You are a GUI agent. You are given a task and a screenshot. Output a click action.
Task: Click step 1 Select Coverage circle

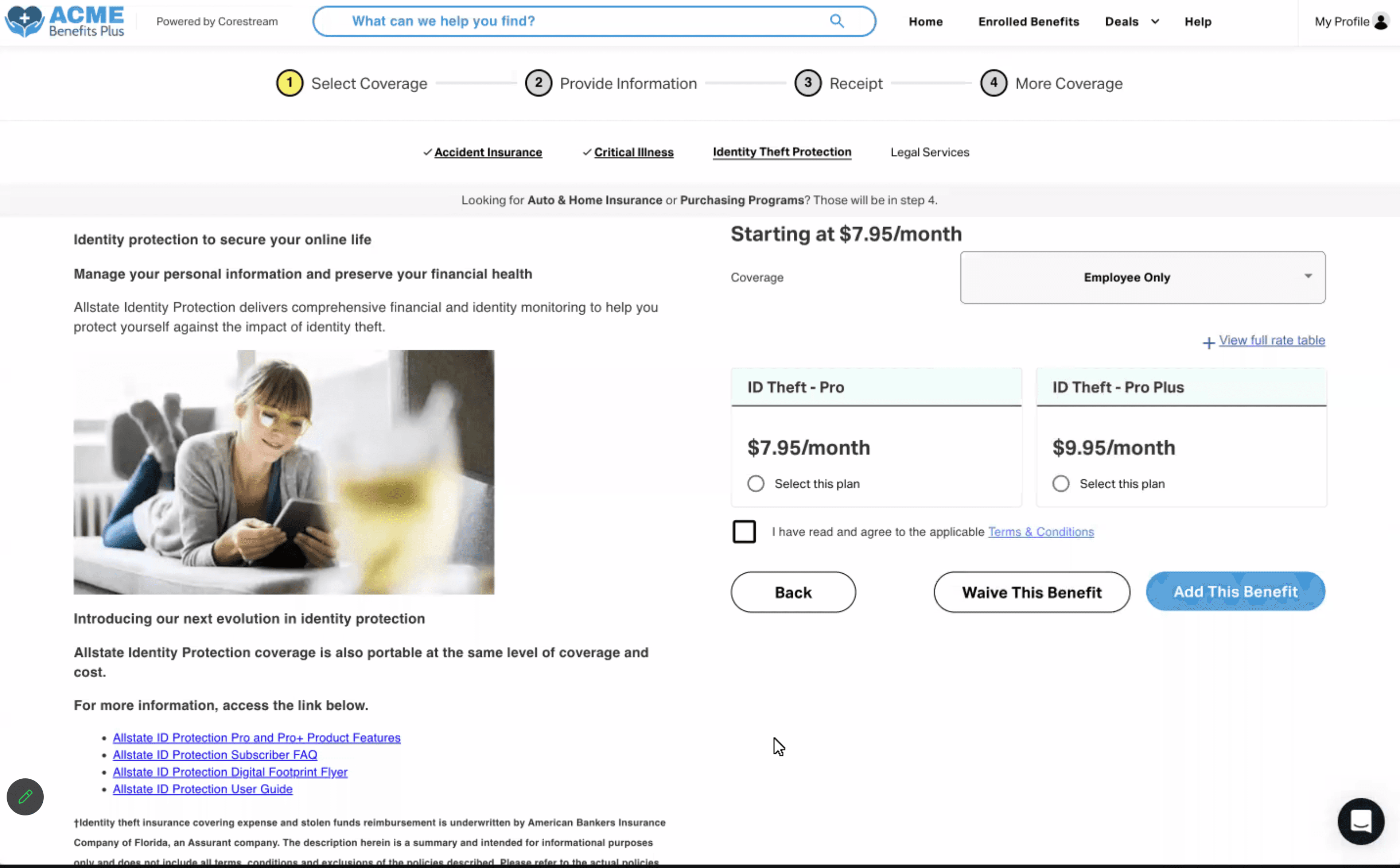pos(290,83)
